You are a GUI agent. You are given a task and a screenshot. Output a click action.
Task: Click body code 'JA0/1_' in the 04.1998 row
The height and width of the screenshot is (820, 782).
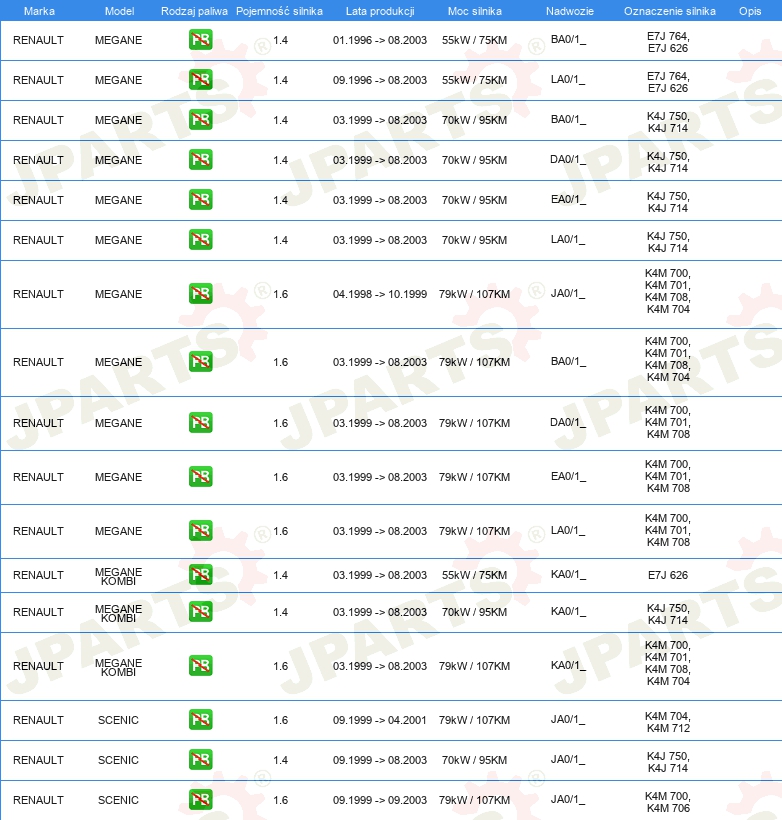[568, 293]
